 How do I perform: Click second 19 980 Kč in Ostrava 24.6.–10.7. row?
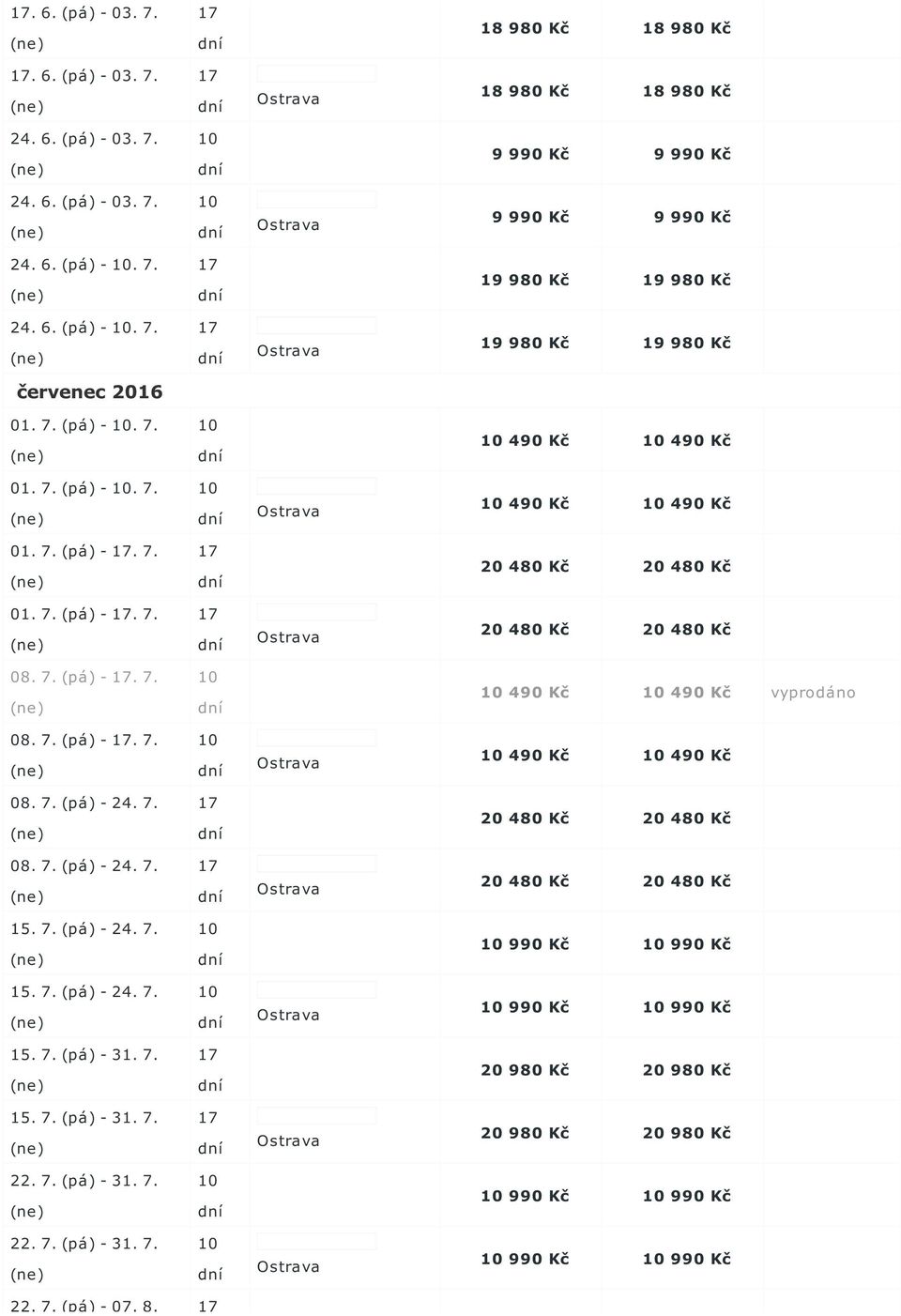tap(686, 344)
